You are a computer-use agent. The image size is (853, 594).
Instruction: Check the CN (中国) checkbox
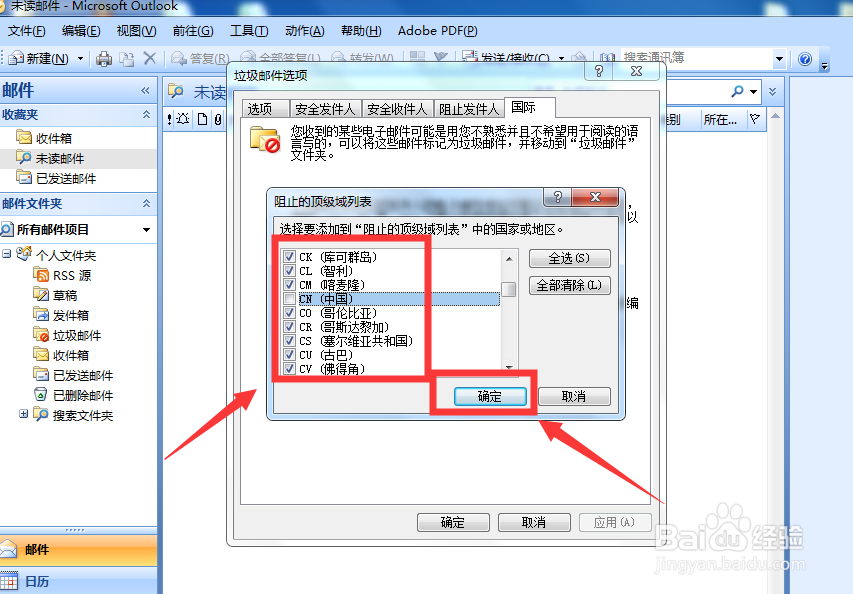point(289,299)
